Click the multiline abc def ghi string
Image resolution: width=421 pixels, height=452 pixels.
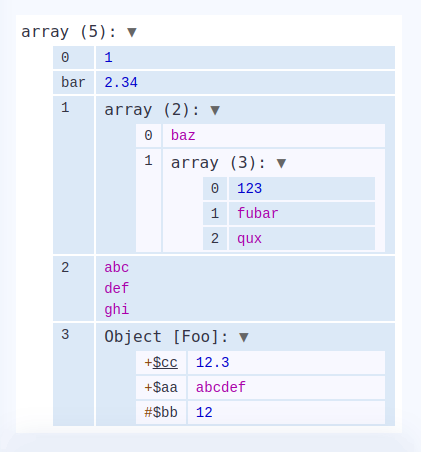(117, 288)
